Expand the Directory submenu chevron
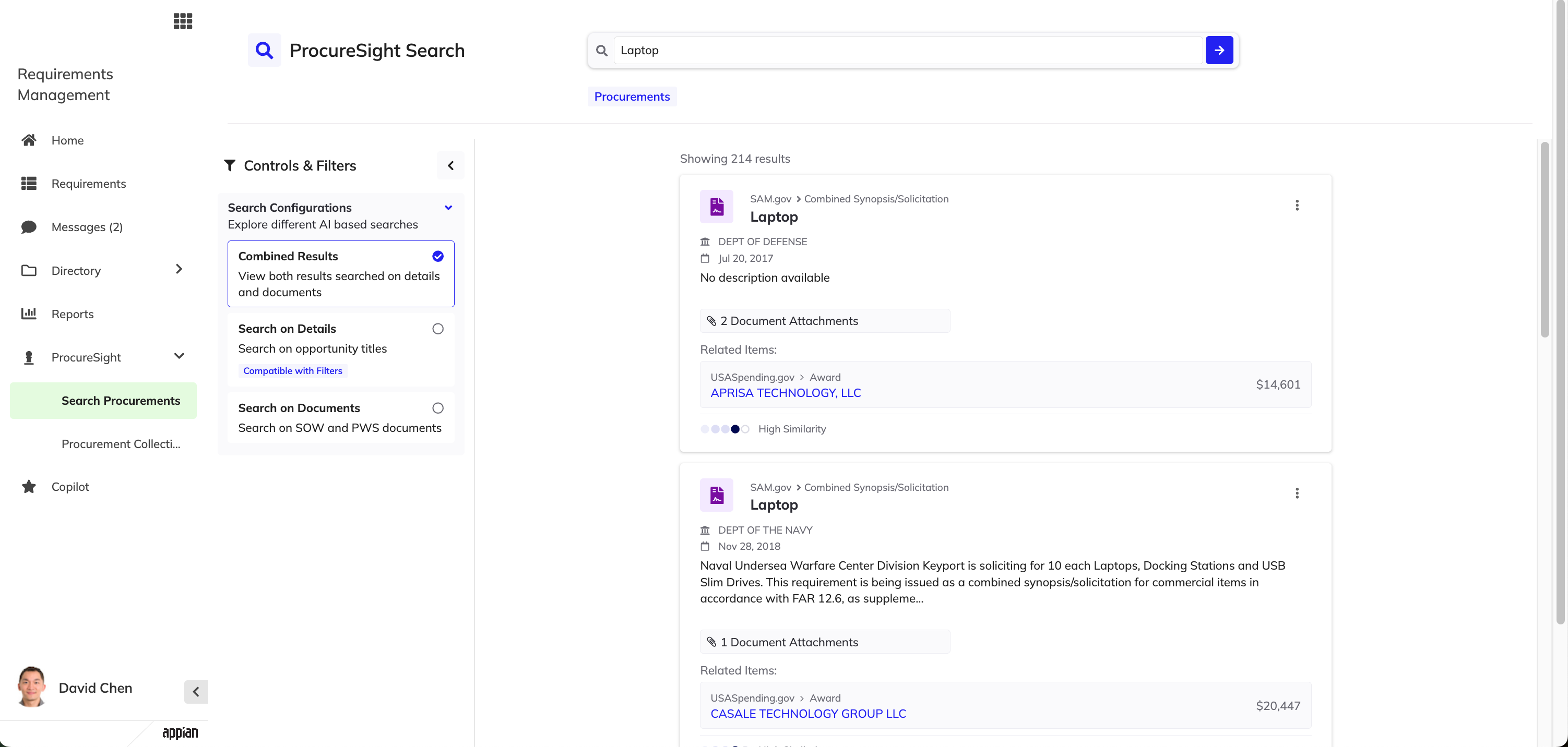 click(179, 269)
